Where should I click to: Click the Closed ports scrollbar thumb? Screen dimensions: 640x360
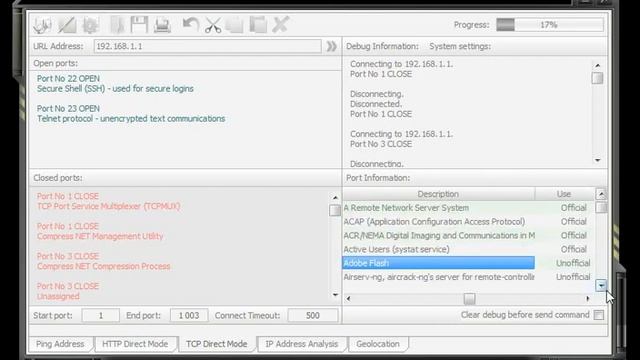pos(335,210)
